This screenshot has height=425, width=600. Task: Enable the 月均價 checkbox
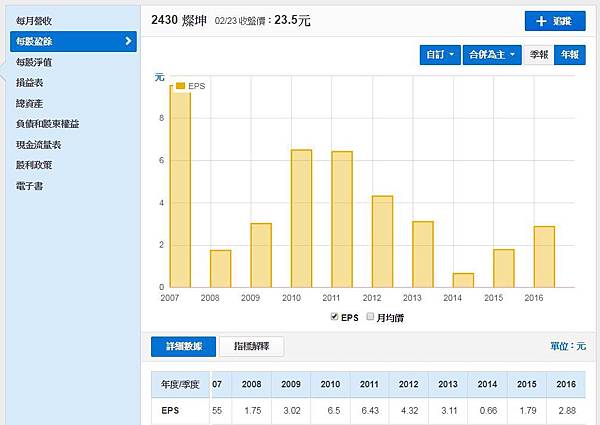coord(370,316)
